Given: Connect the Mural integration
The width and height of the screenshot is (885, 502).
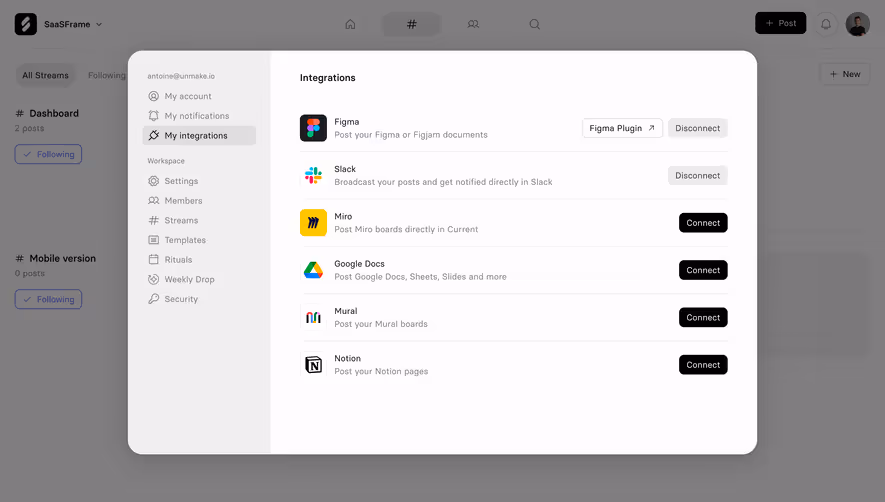Looking at the screenshot, I should (703, 318).
